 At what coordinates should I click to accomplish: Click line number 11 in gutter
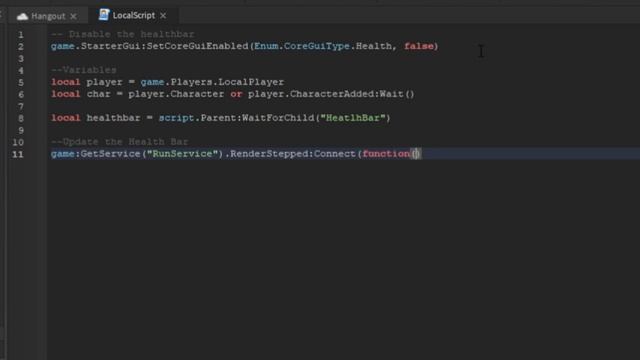click(18, 154)
